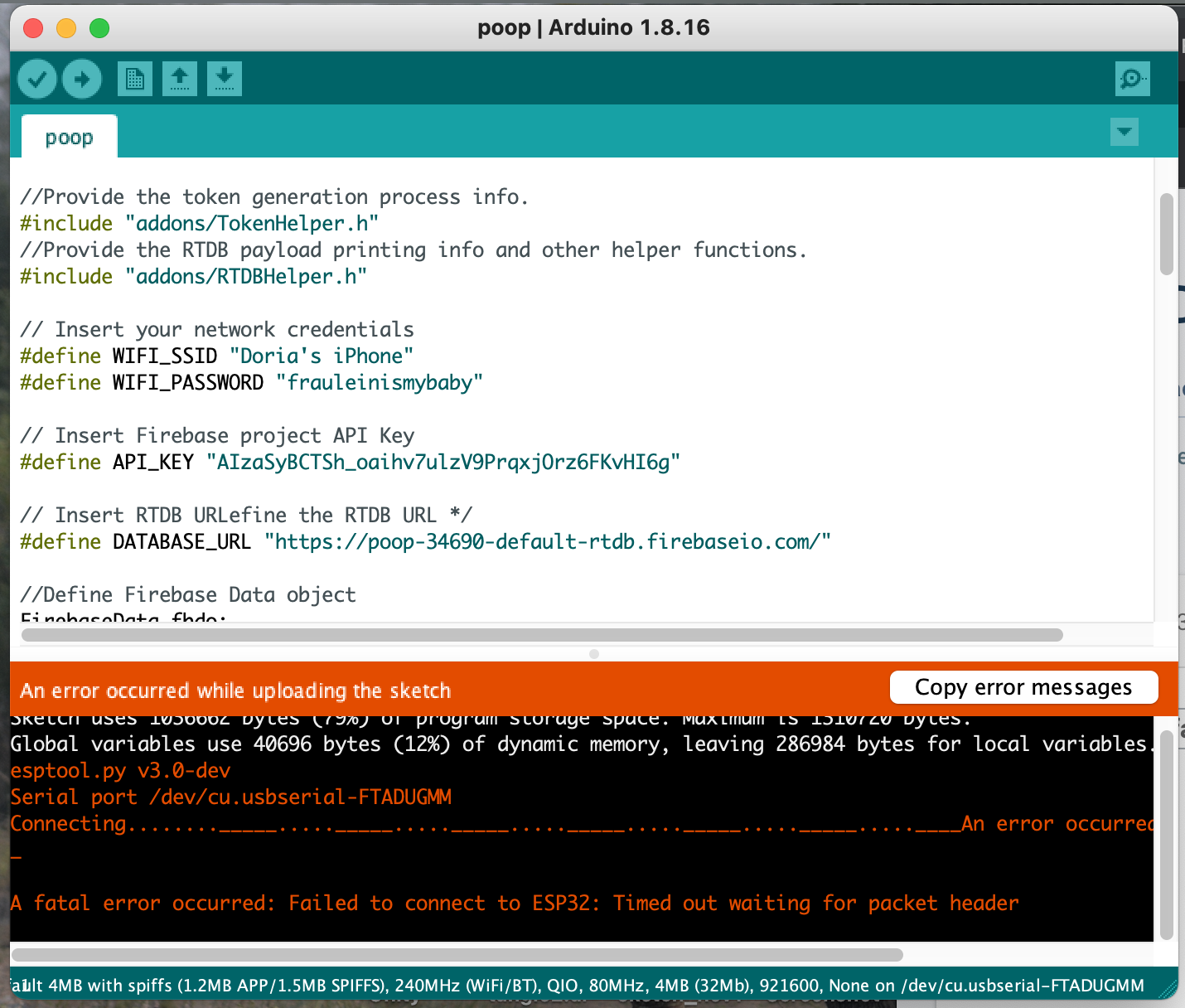Click the Upload arrow icon

click(x=82, y=80)
